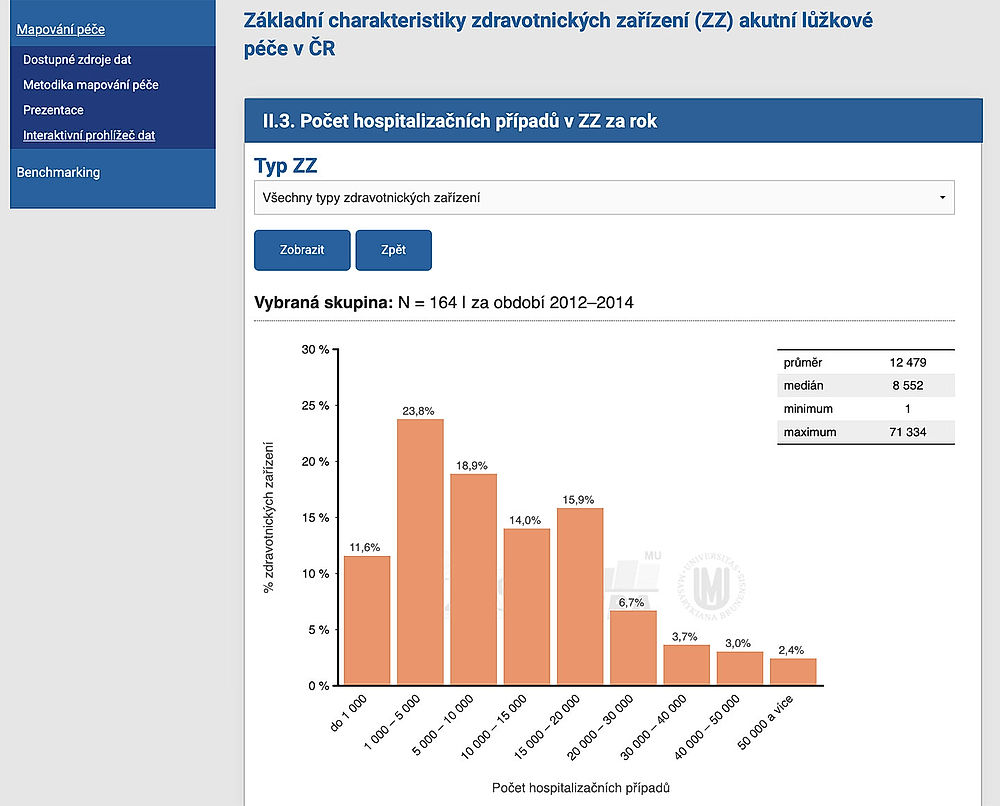
Task: Choose the 3,0% bar for 40 000 – 50 000
Action: [739, 668]
